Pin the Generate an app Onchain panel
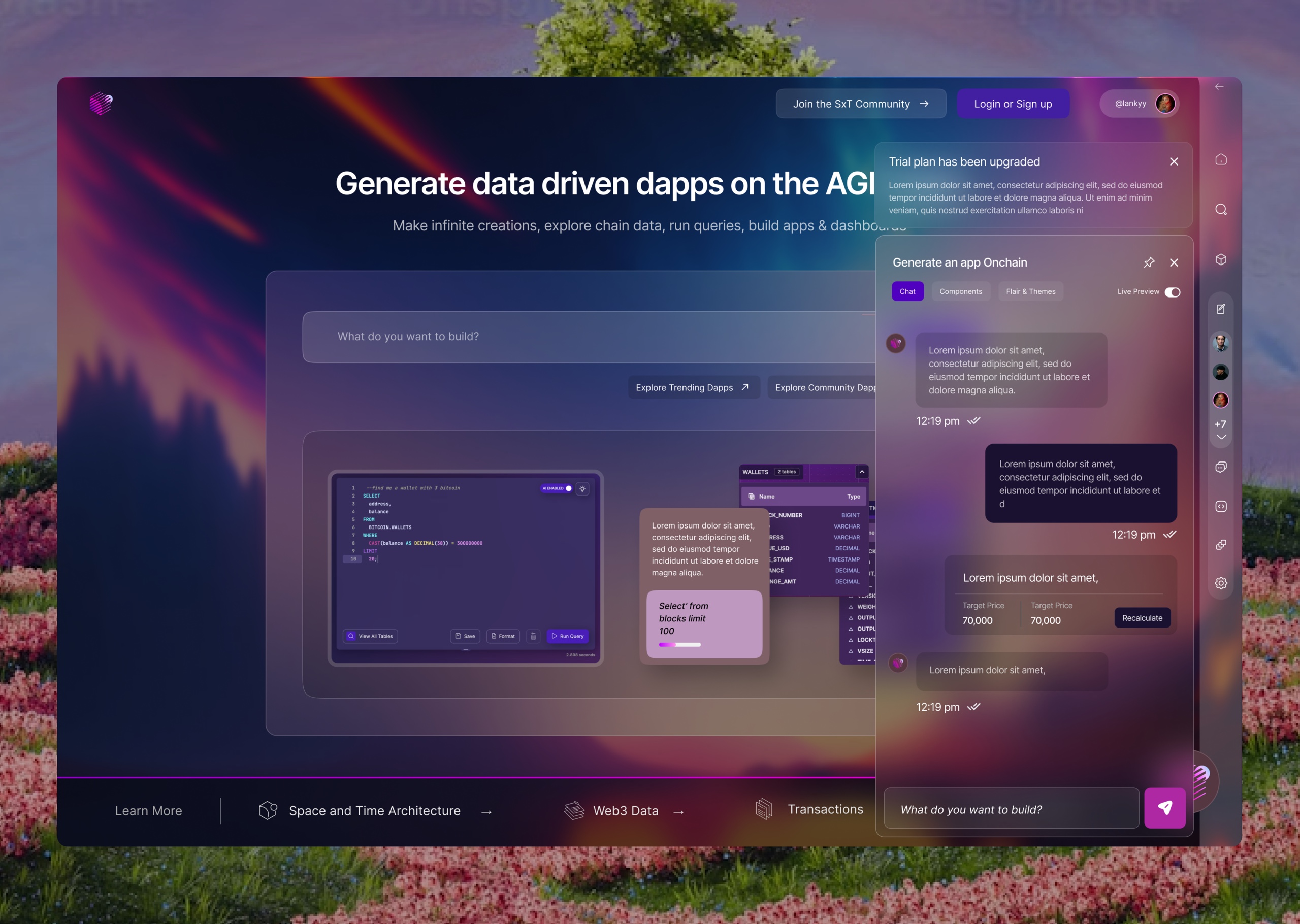 [1149, 262]
